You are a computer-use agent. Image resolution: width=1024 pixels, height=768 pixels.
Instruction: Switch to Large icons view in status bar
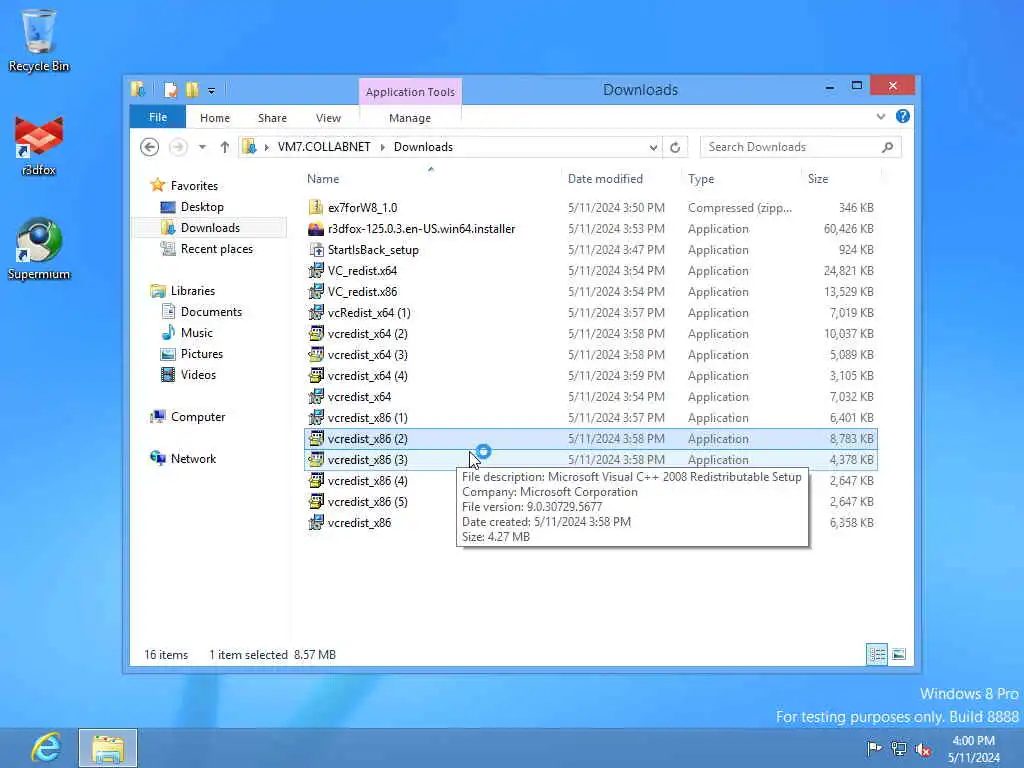pyautogui.click(x=899, y=654)
